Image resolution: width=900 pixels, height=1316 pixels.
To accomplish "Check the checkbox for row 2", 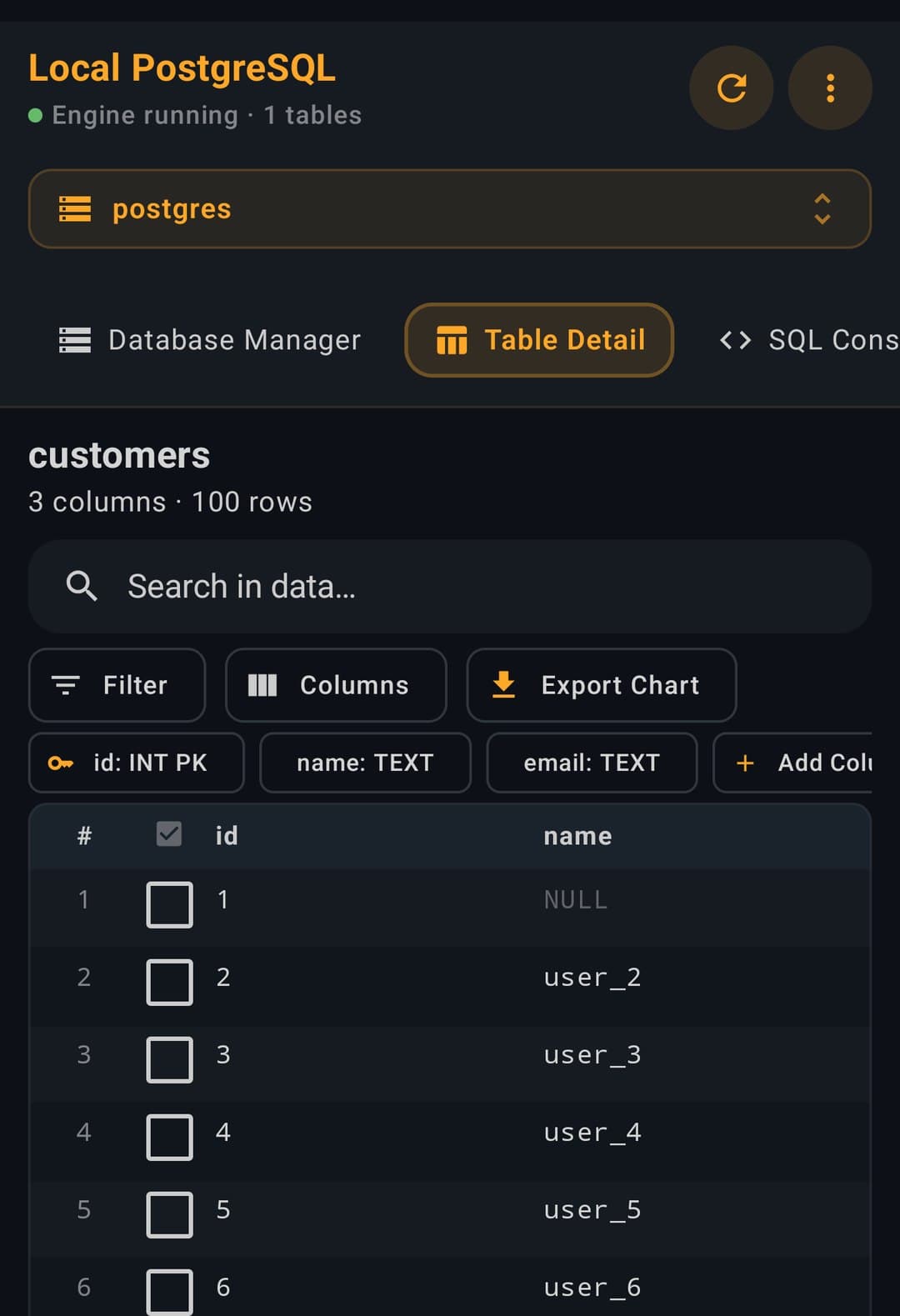I will click(169, 982).
